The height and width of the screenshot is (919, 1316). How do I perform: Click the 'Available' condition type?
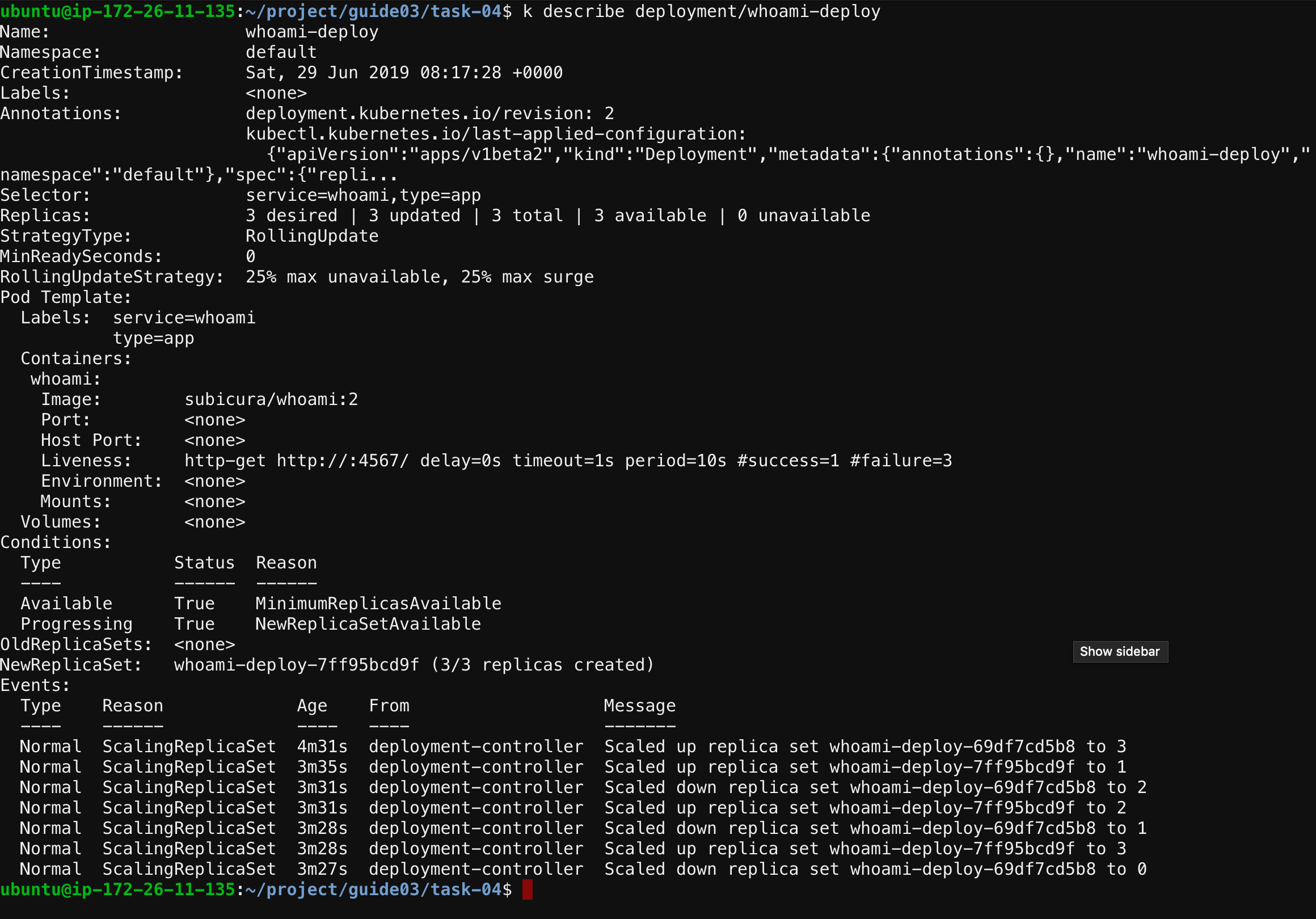coord(66,604)
